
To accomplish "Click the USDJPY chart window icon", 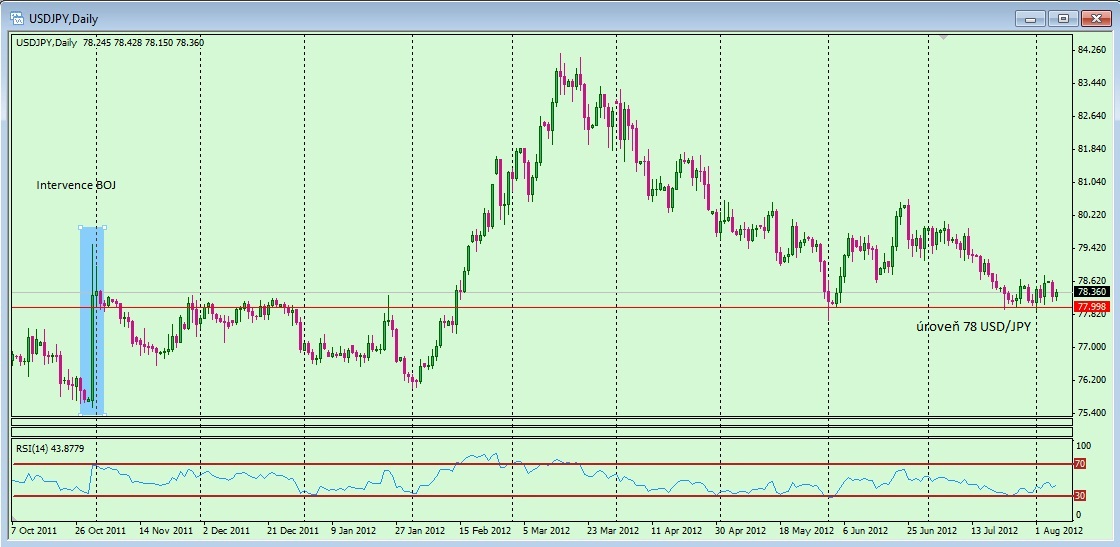I will click(x=17, y=16).
